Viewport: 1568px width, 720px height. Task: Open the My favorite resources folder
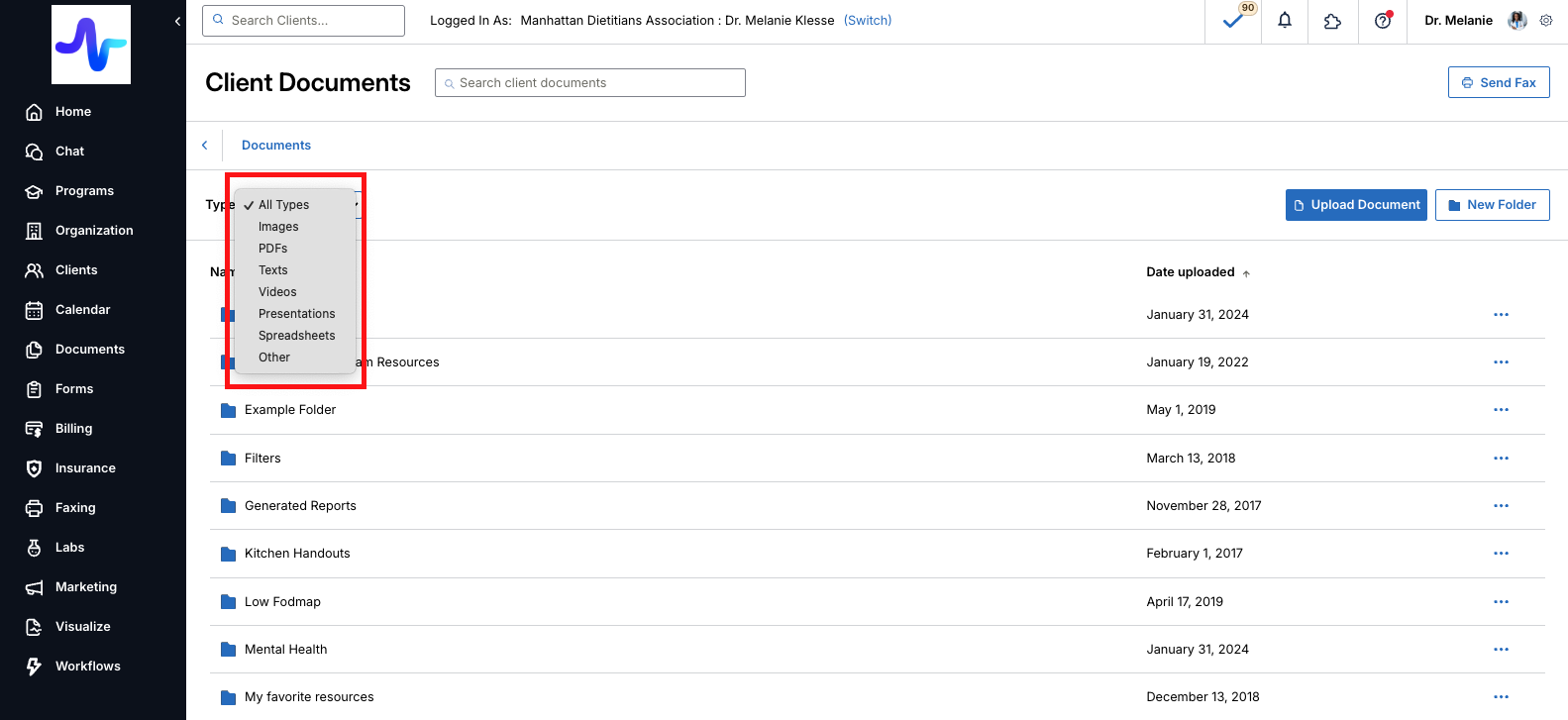309,697
